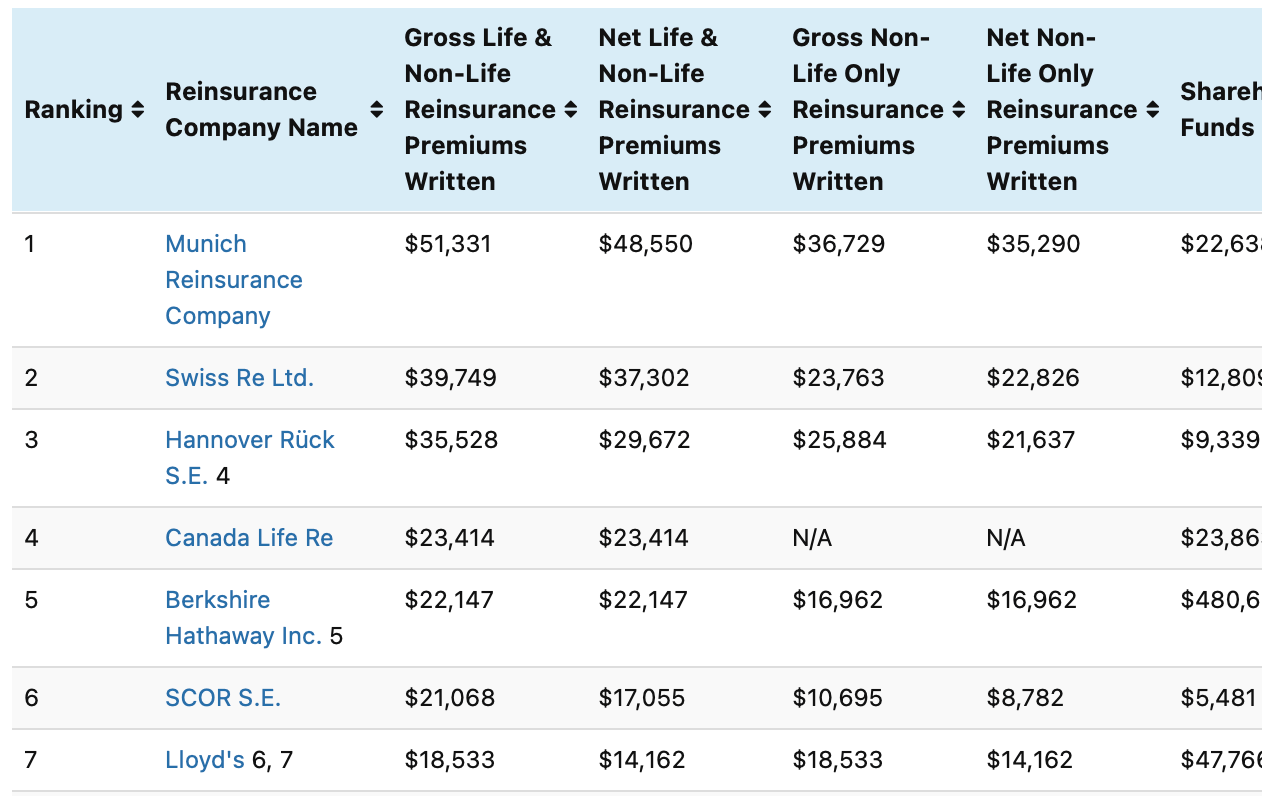Click the Shareholders Funds column header
The height and width of the screenshot is (796, 1276).
point(1218,110)
